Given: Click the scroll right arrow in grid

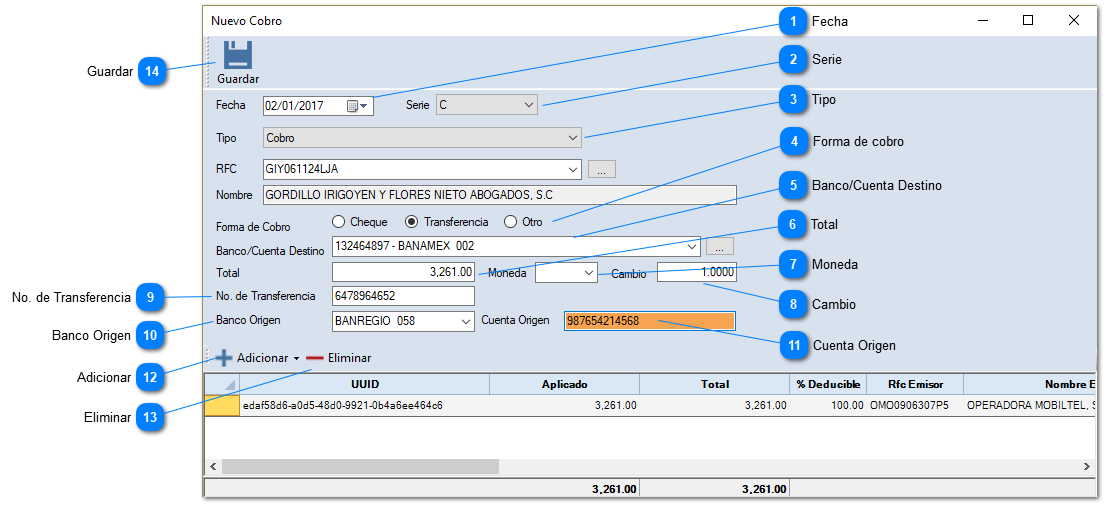Looking at the screenshot, I should pyautogui.click(x=1087, y=467).
